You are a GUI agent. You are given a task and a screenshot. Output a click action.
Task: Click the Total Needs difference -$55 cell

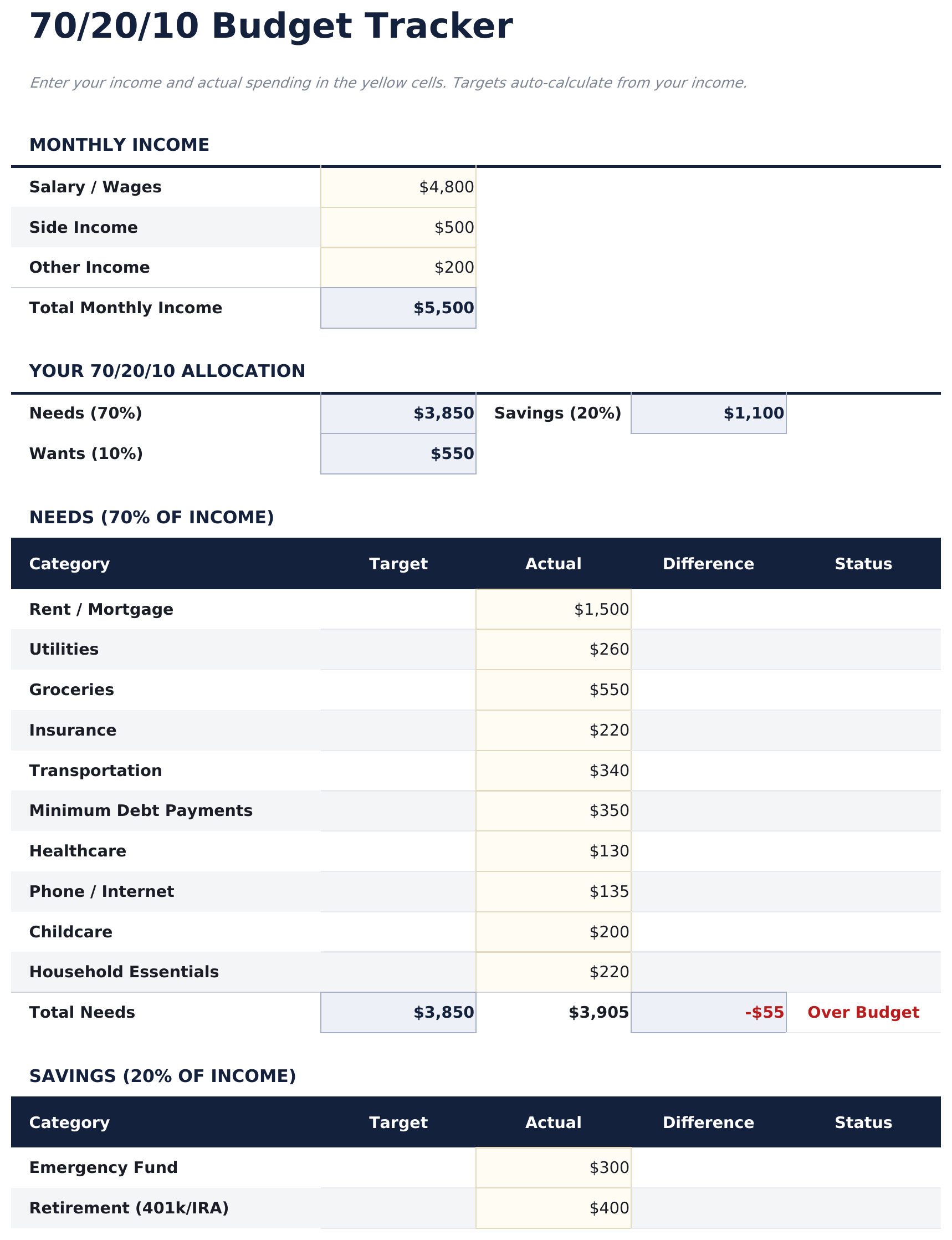pyautogui.click(x=708, y=1012)
